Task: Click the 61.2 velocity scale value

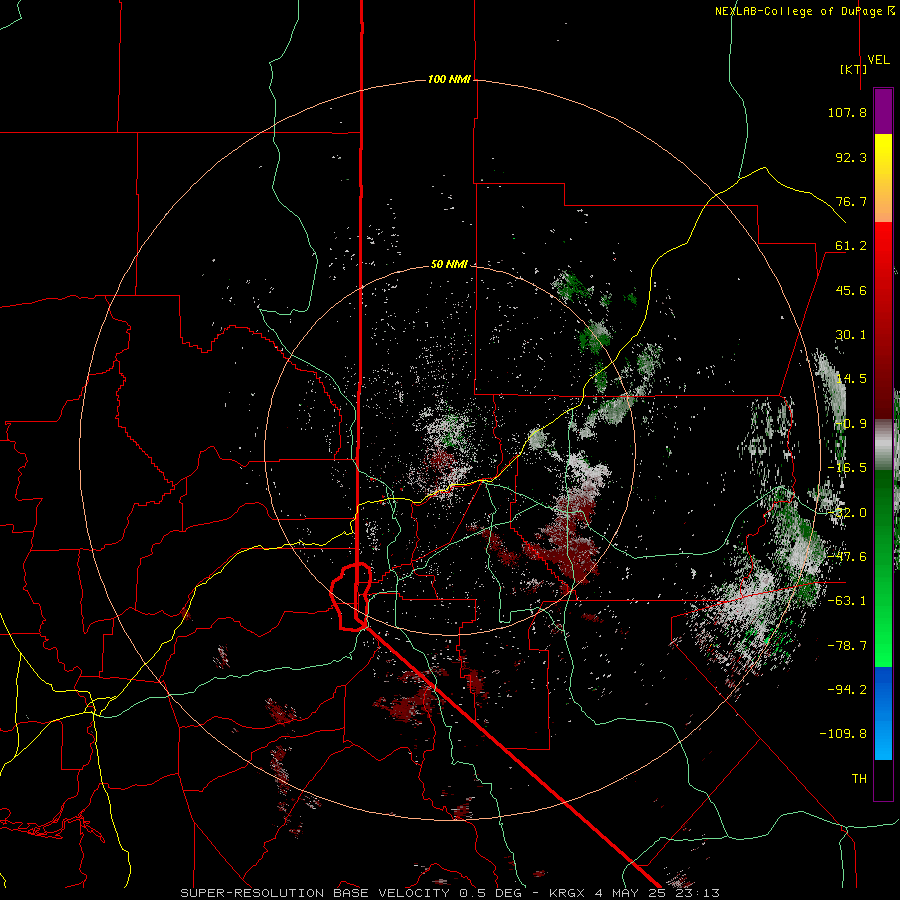Action: click(851, 246)
